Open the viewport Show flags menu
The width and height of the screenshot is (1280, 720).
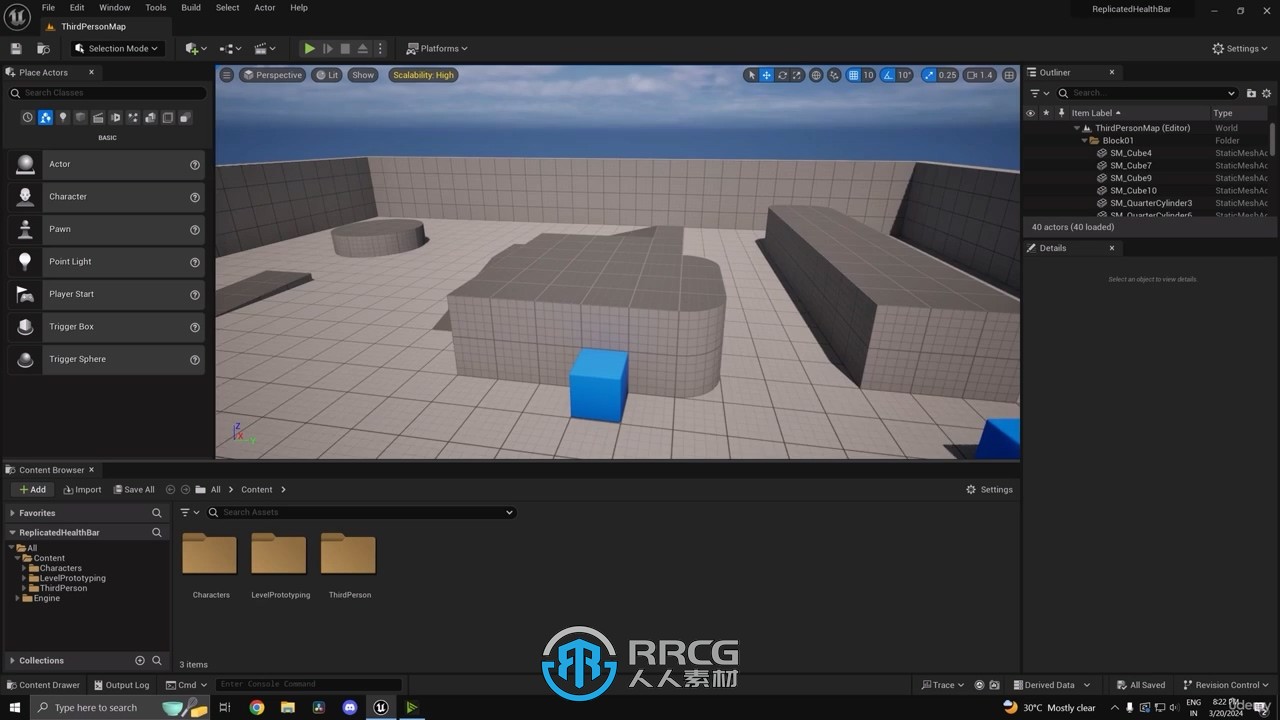(x=363, y=75)
